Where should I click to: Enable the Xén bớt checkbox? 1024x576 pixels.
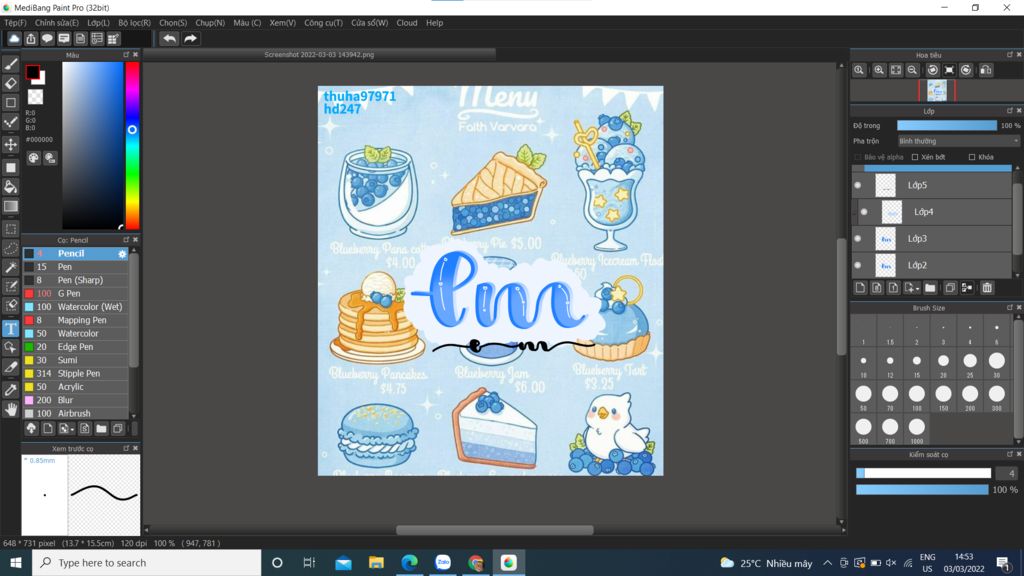tap(914, 157)
